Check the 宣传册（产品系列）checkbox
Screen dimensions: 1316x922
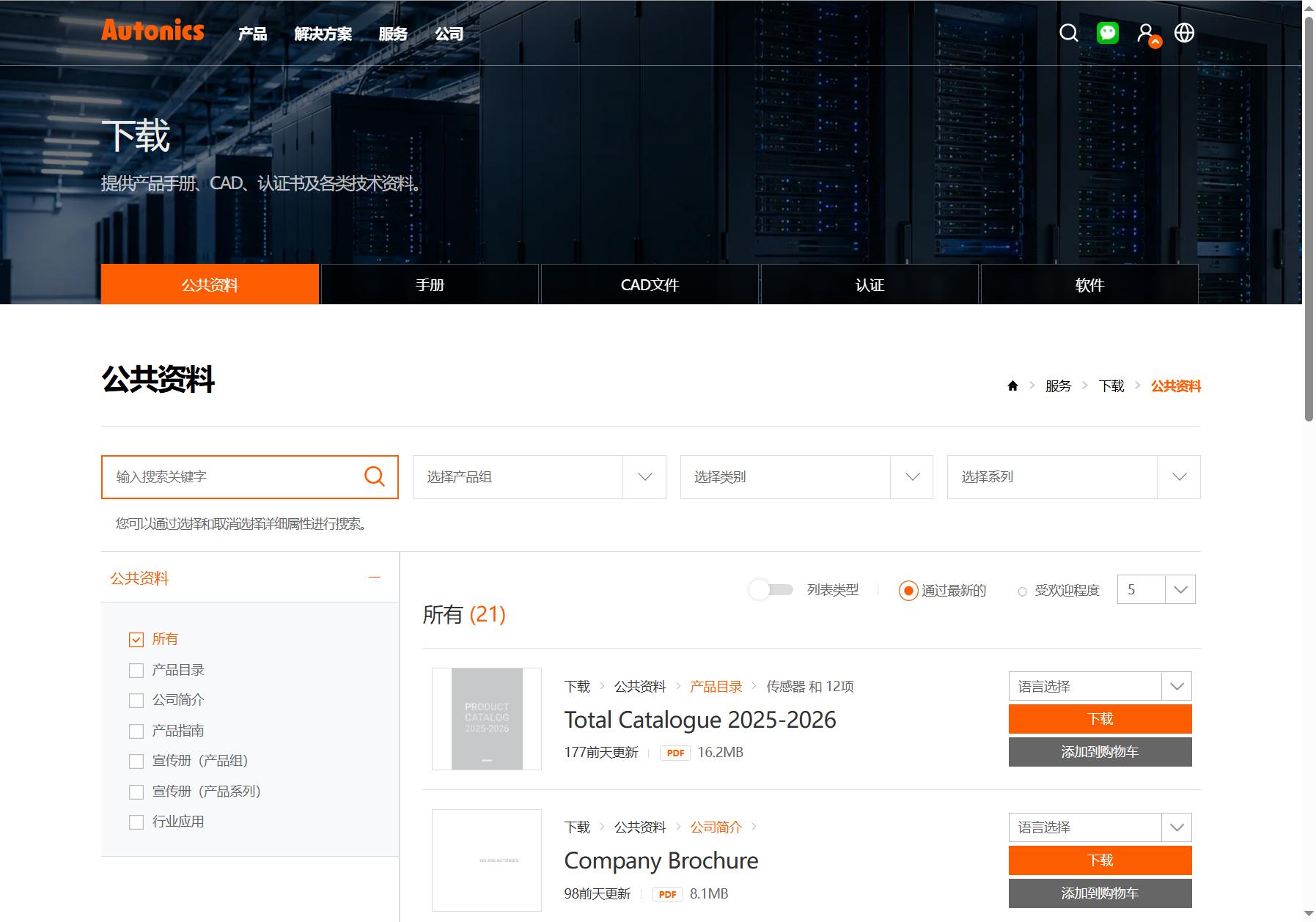136,792
